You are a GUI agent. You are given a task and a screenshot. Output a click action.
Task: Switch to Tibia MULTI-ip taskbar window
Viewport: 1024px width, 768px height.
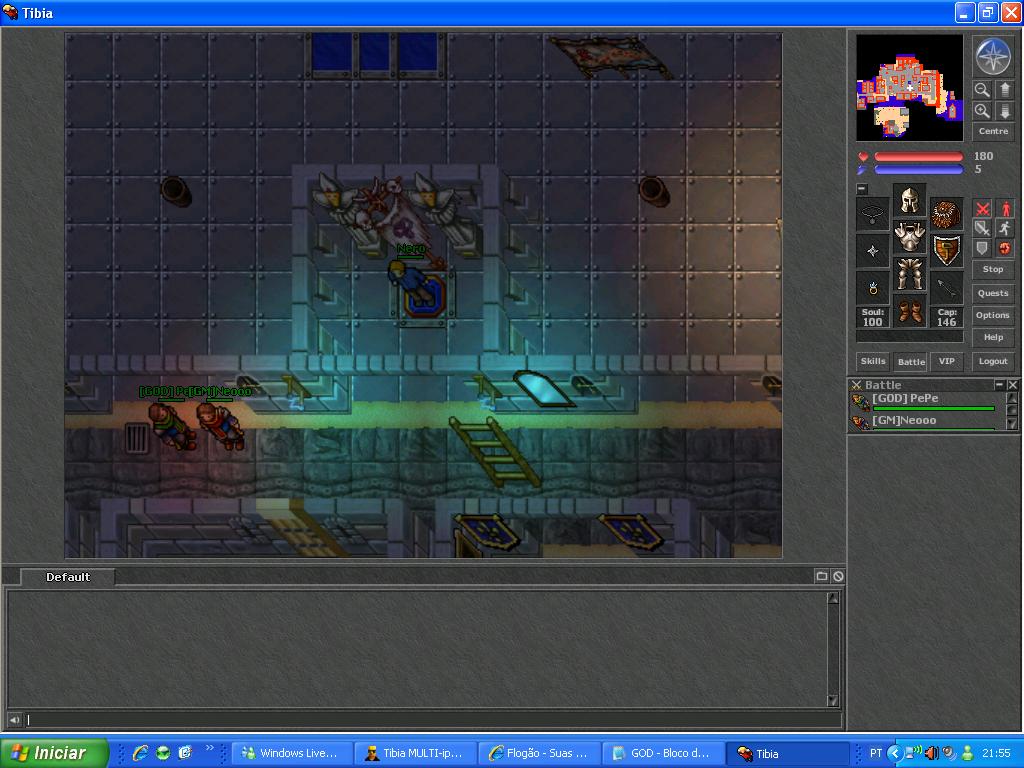coord(415,753)
